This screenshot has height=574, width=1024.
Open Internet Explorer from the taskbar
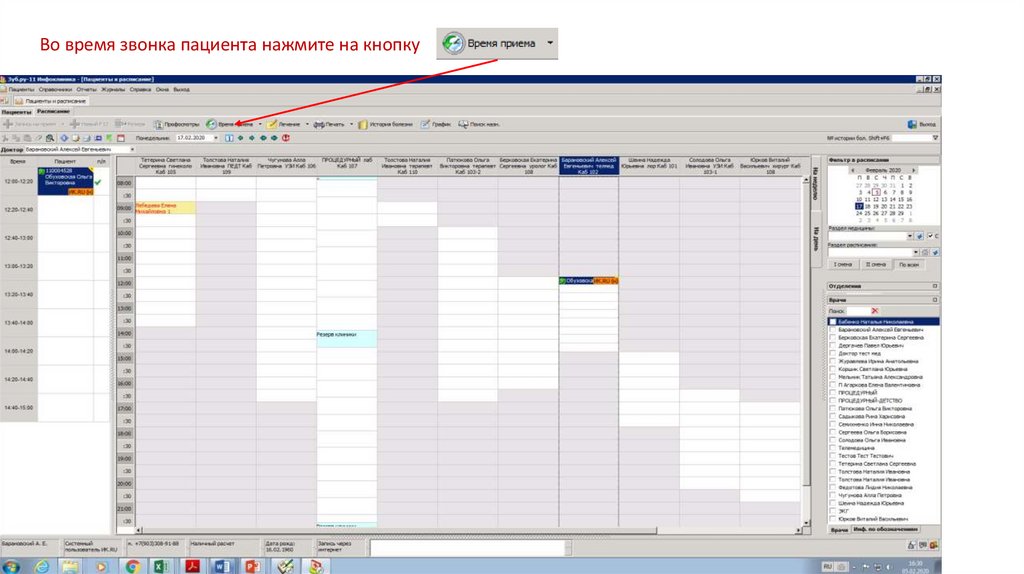click(x=42, y=566)
